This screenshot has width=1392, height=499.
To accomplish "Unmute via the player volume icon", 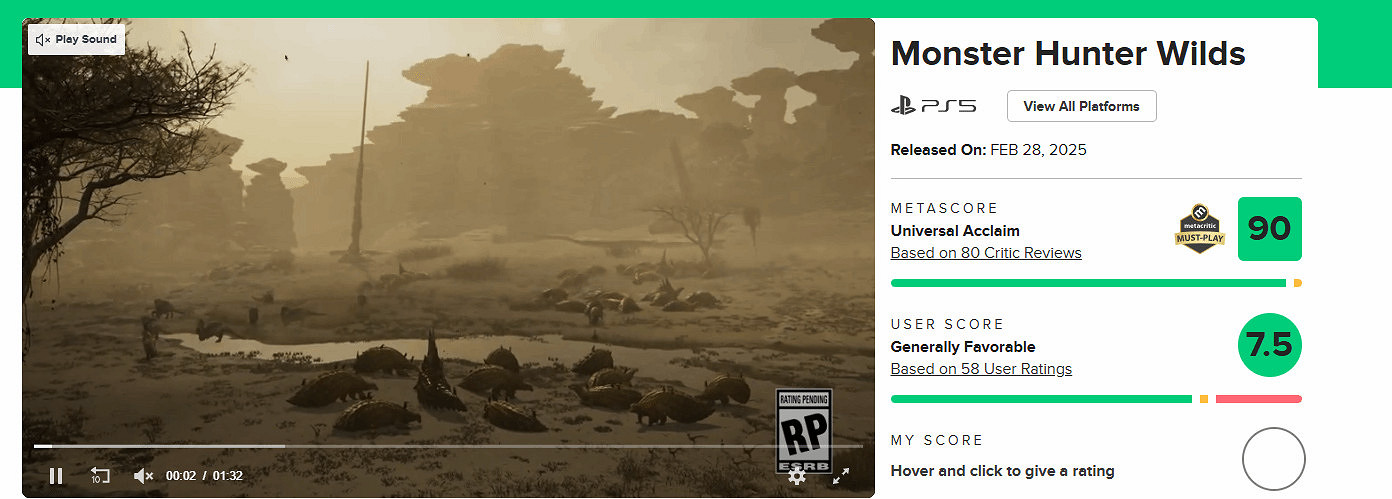I will [143, 476].
